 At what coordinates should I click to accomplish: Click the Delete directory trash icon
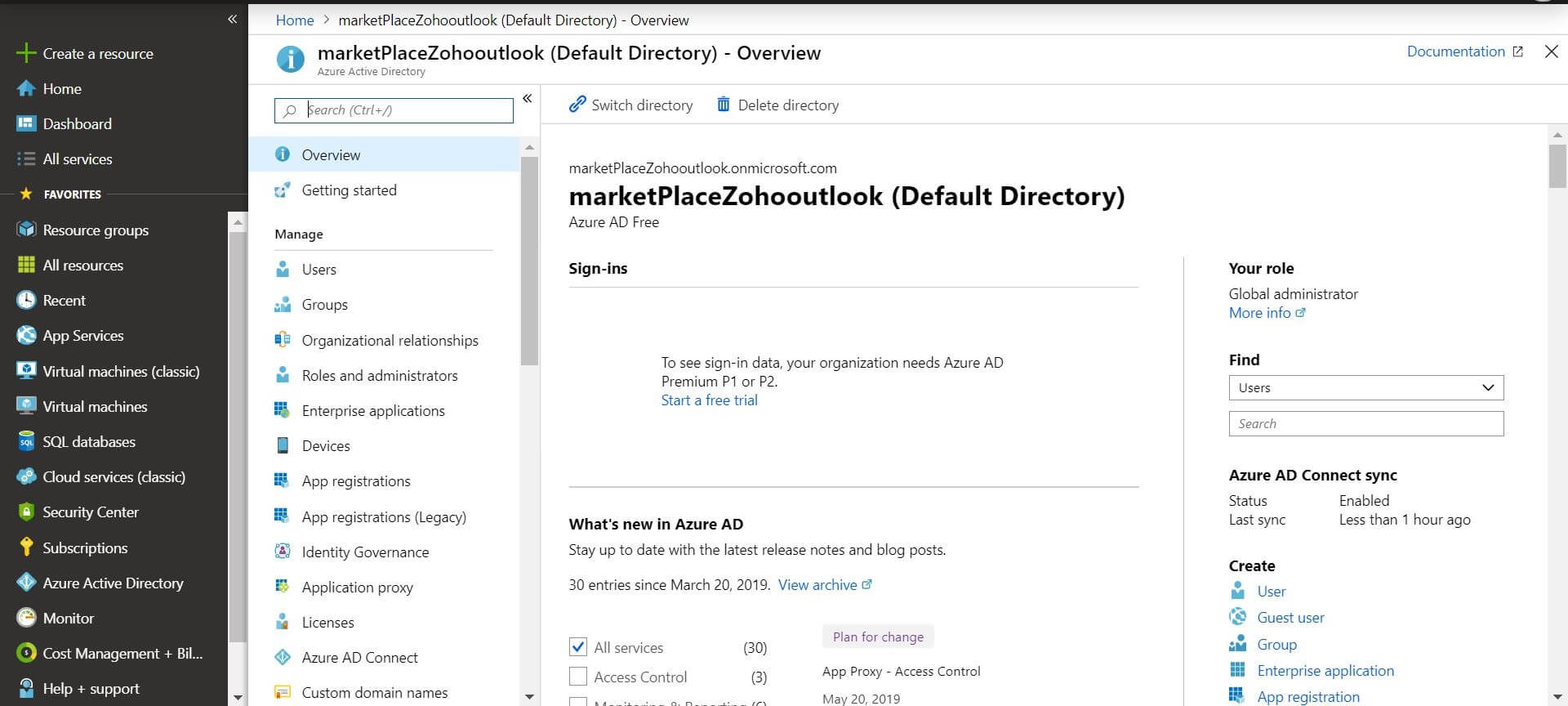click(723, 105)
